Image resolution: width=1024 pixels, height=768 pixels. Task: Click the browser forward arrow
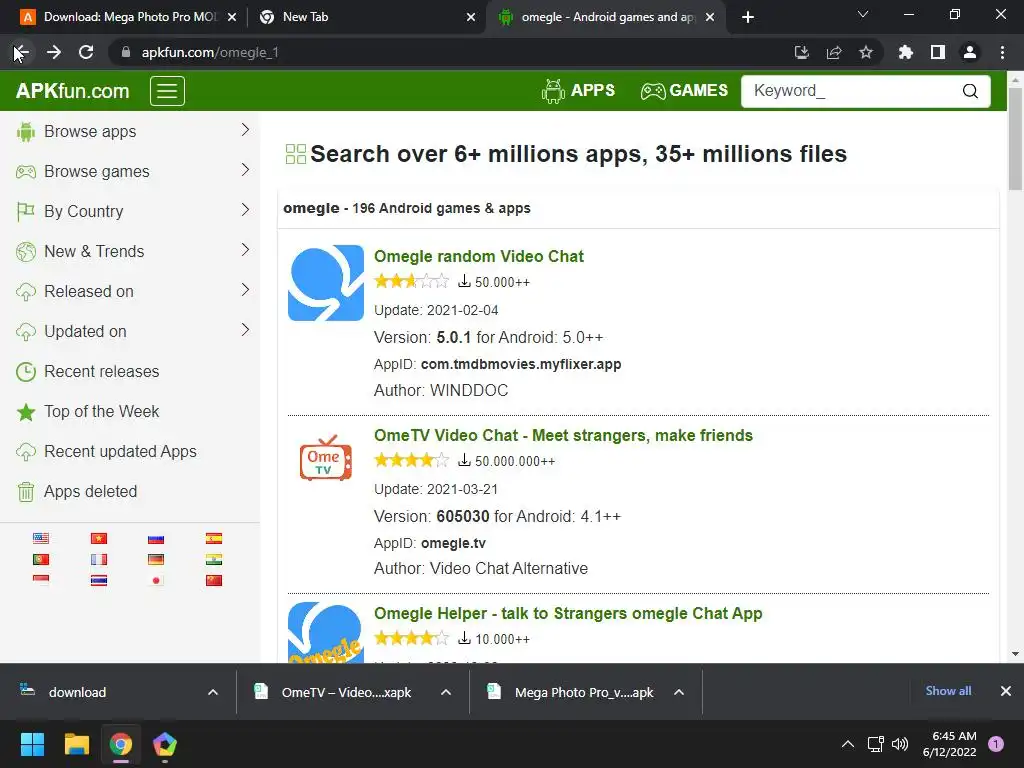point(54,52)
